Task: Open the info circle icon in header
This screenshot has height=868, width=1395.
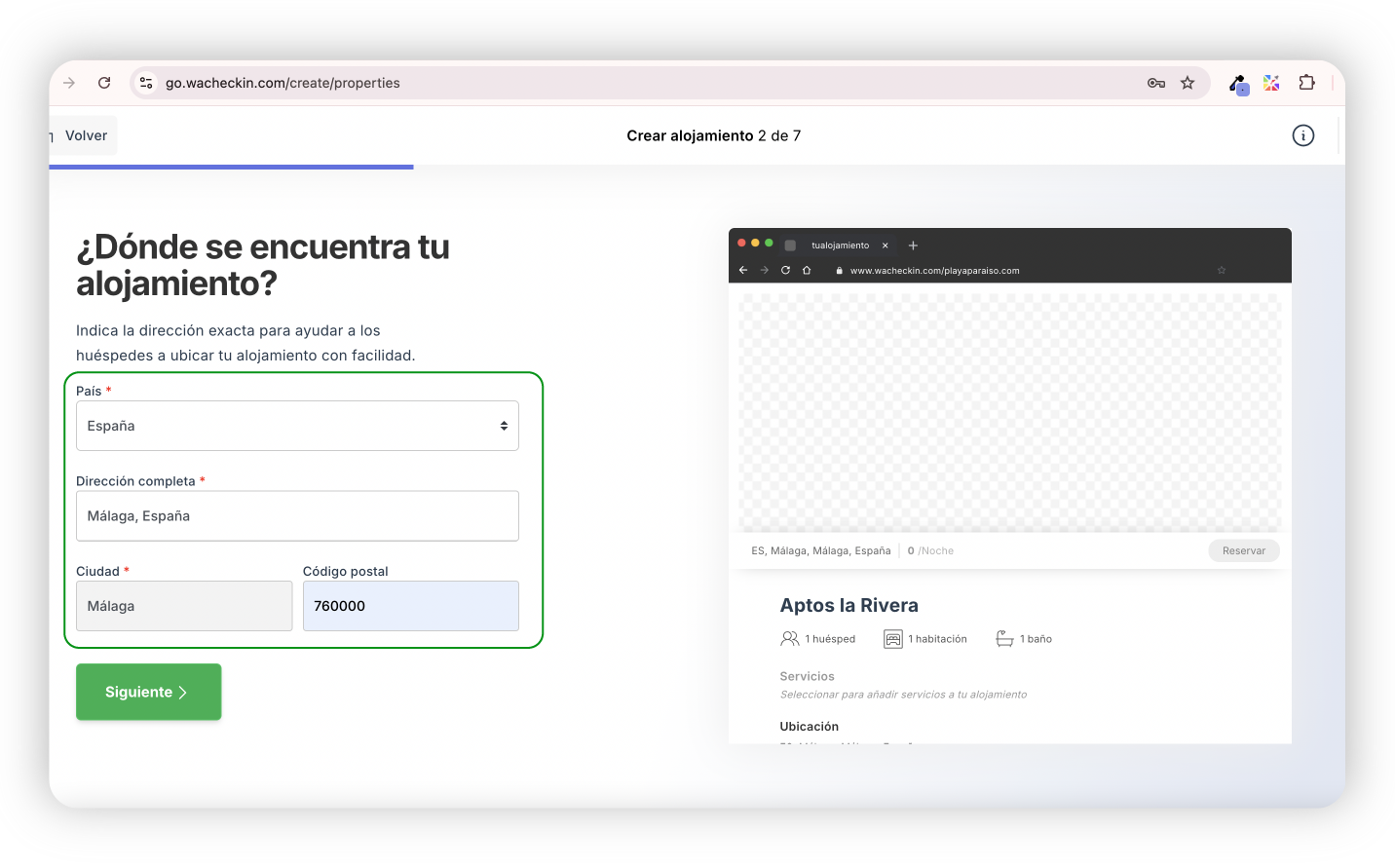Action: (x=1302, y=135)
